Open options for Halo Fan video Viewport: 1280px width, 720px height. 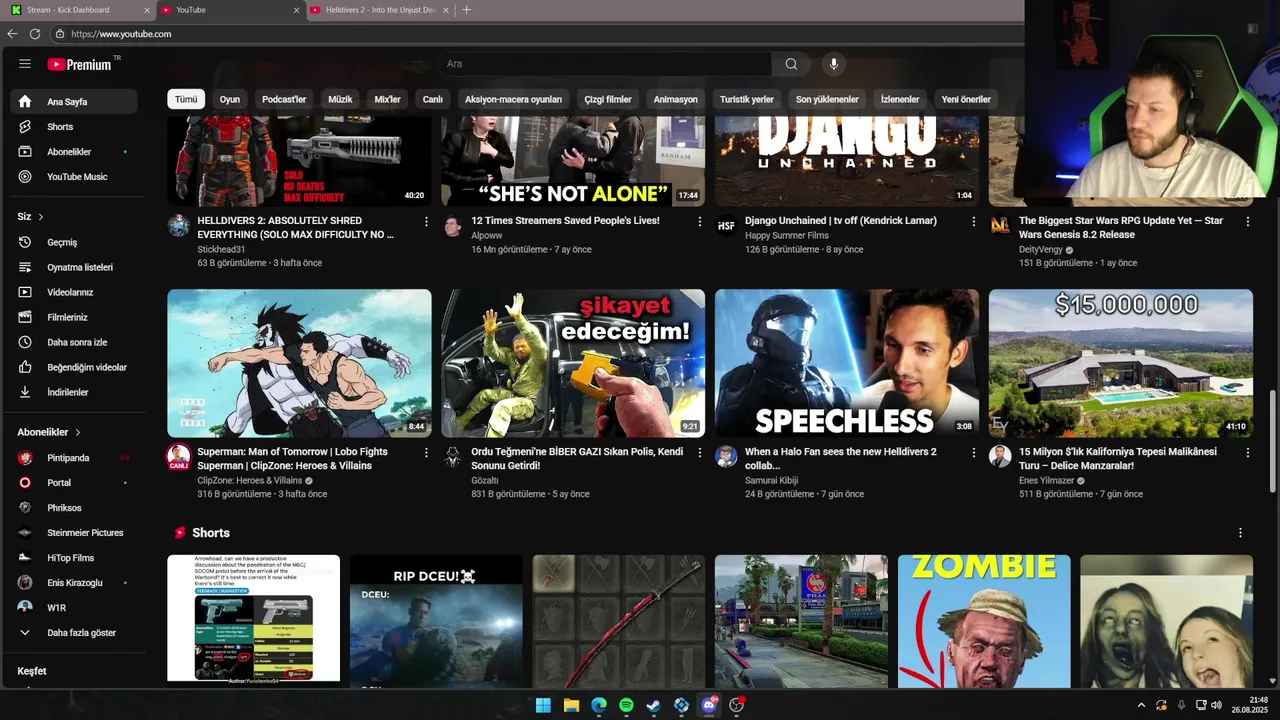click(x=974, y=452)
